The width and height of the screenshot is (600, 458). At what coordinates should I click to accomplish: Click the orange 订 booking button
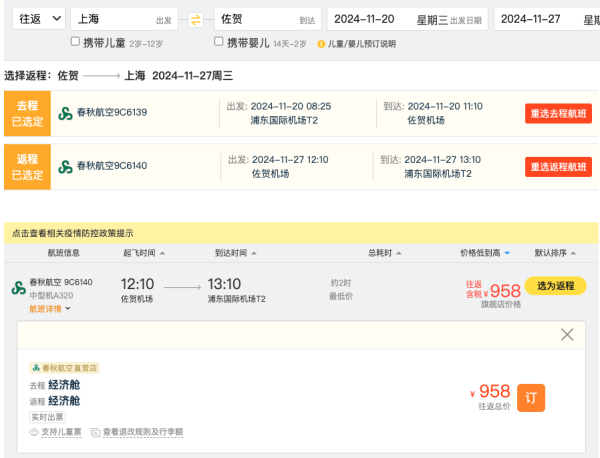(x=531, y=398)
